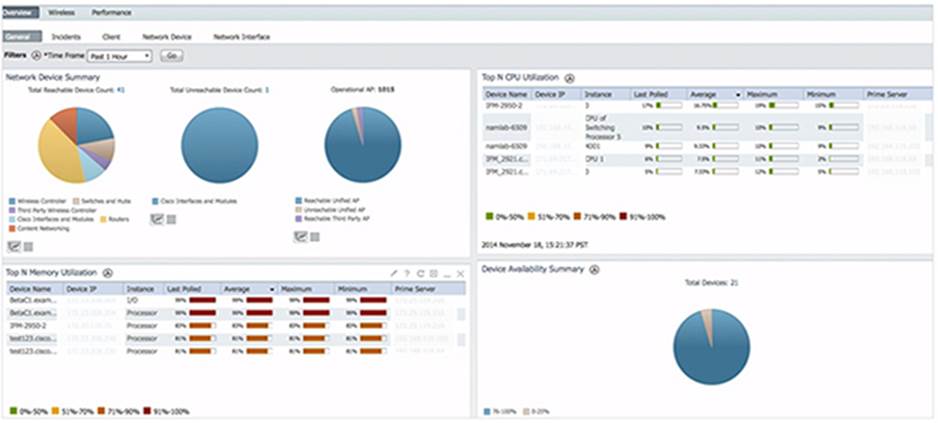
Task: Click Reachable Unified AP legend swatch
Action: click(299, 200)
